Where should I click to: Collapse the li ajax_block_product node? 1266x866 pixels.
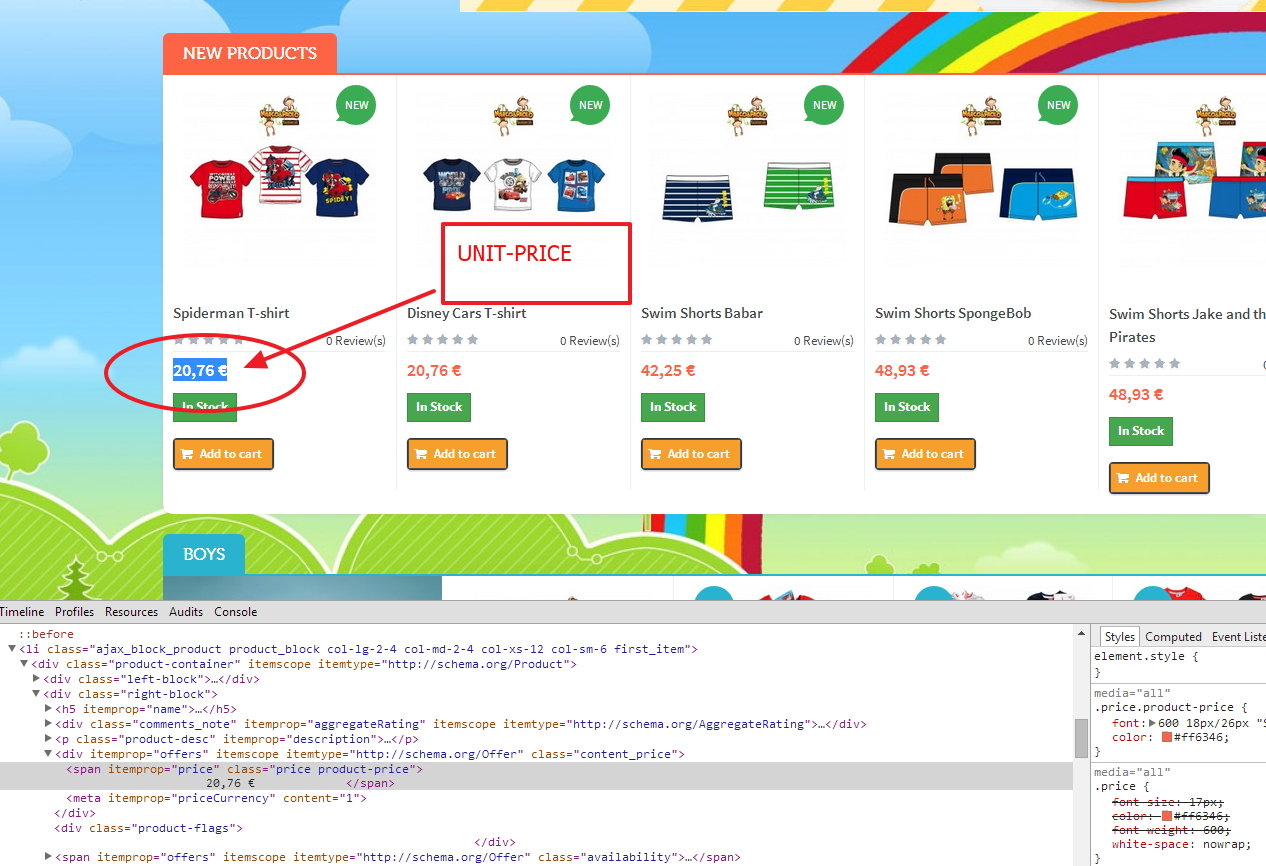tap(12, 649)
